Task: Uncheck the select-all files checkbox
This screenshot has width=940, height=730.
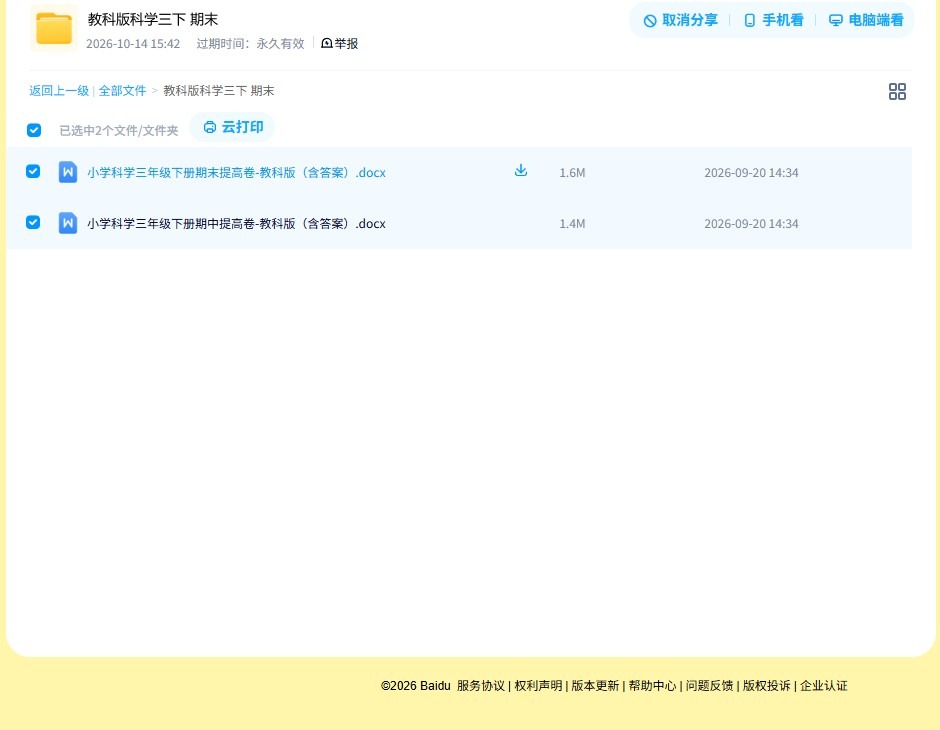Action: [34, 130]
